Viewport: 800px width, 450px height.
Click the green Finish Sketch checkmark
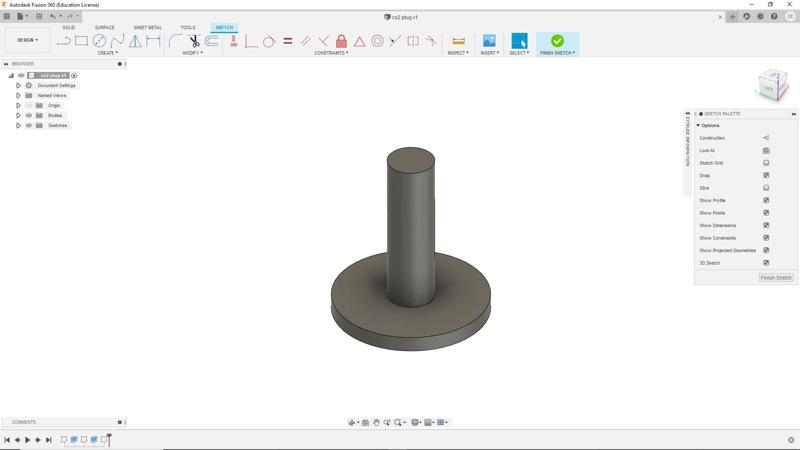pyautogui.click(x=557, y=41)
